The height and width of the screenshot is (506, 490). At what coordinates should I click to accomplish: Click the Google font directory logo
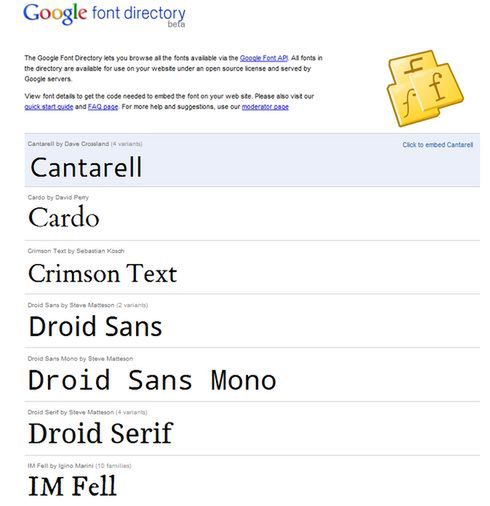104,15
